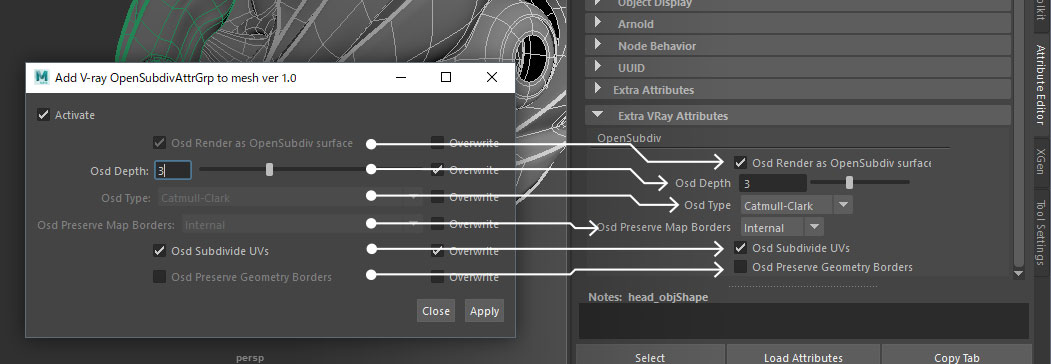
Task: Enable Osd Preserve Geometry Borders in Attribute Editor
Action: [x=740, y=267]
